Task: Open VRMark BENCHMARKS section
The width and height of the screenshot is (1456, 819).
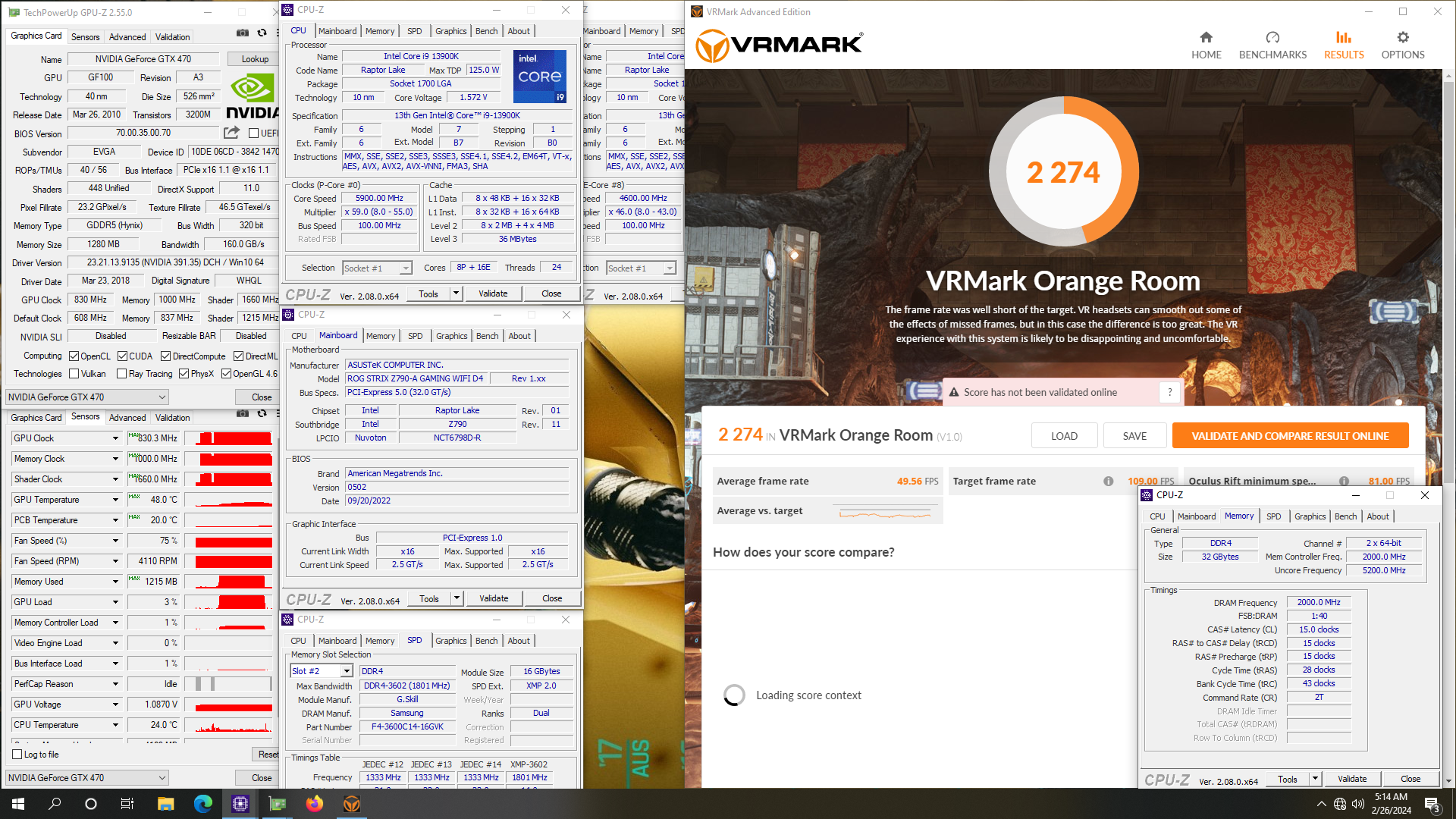Action: click(x=1272, y=45)
